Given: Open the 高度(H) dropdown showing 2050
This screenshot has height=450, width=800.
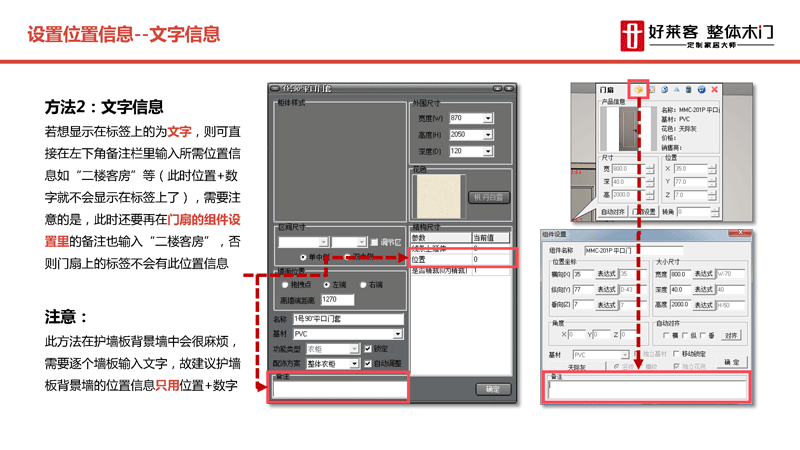Looking at the screenshot, I should (x=488, y=135).
